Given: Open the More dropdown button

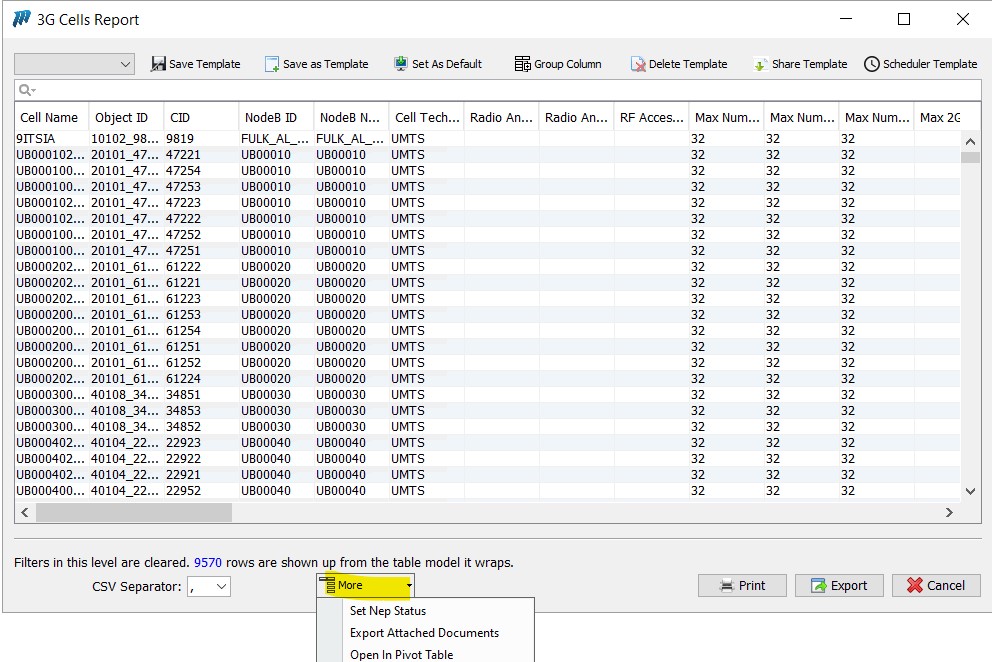Looking at the screenshot, I should click(365, 585).
